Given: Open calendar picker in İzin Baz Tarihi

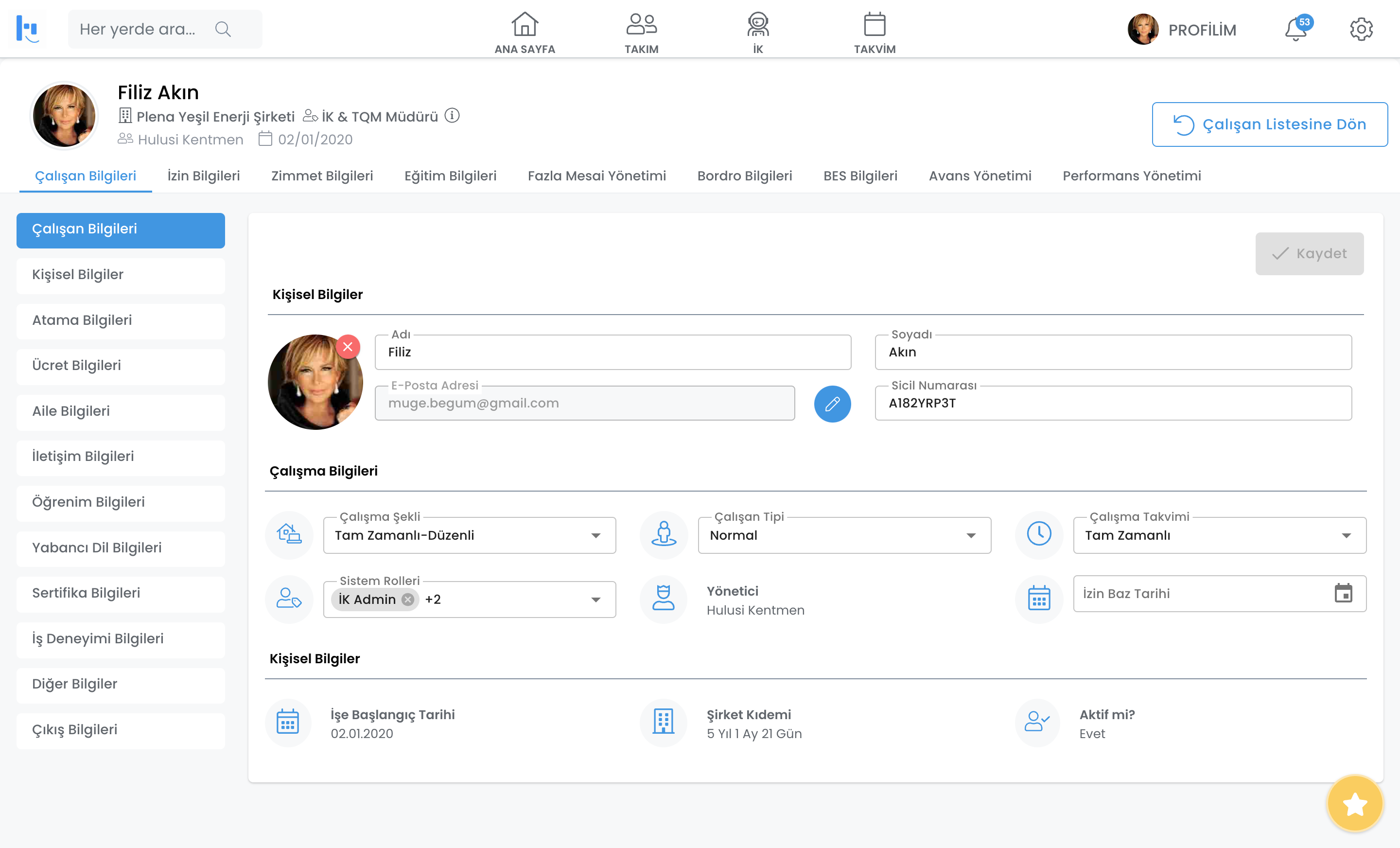Looking at the screenshot, I should coord(1343,593).
